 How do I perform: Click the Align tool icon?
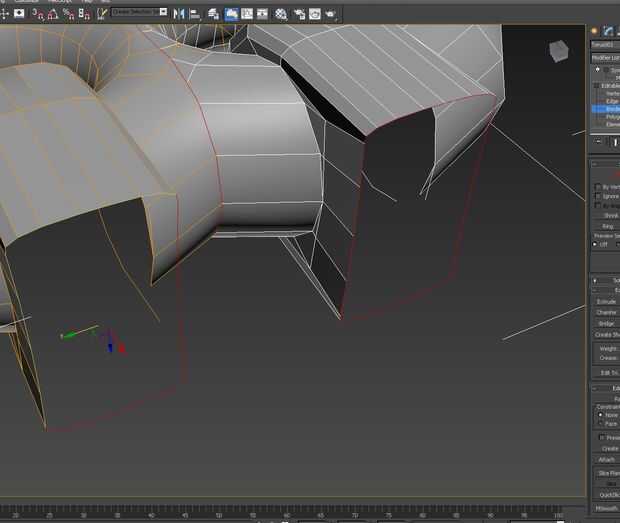click(196, 14)
